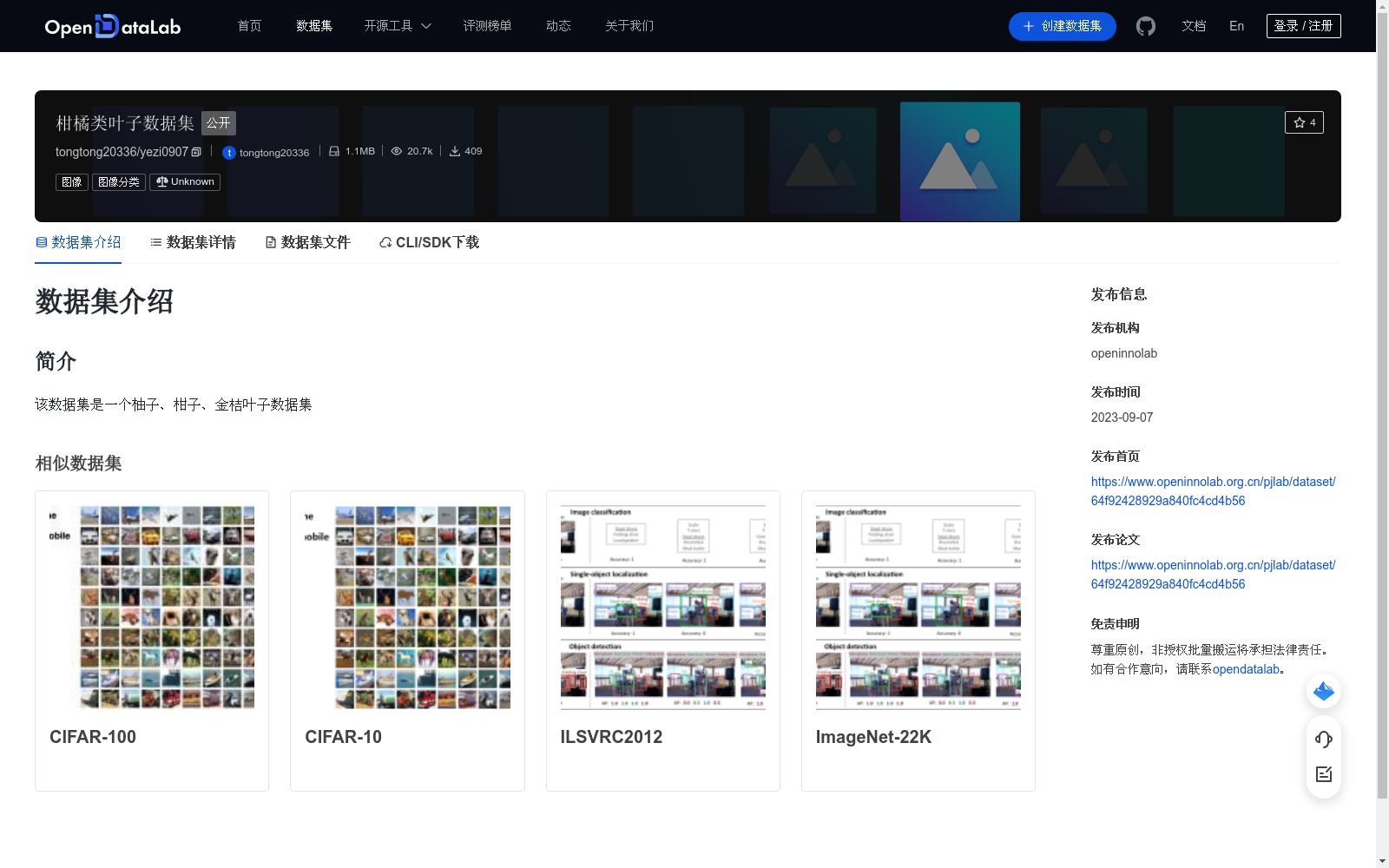Click the OpenDataLab logo
The height and width of the screenshot is (868, 1389).
point(113,26)
